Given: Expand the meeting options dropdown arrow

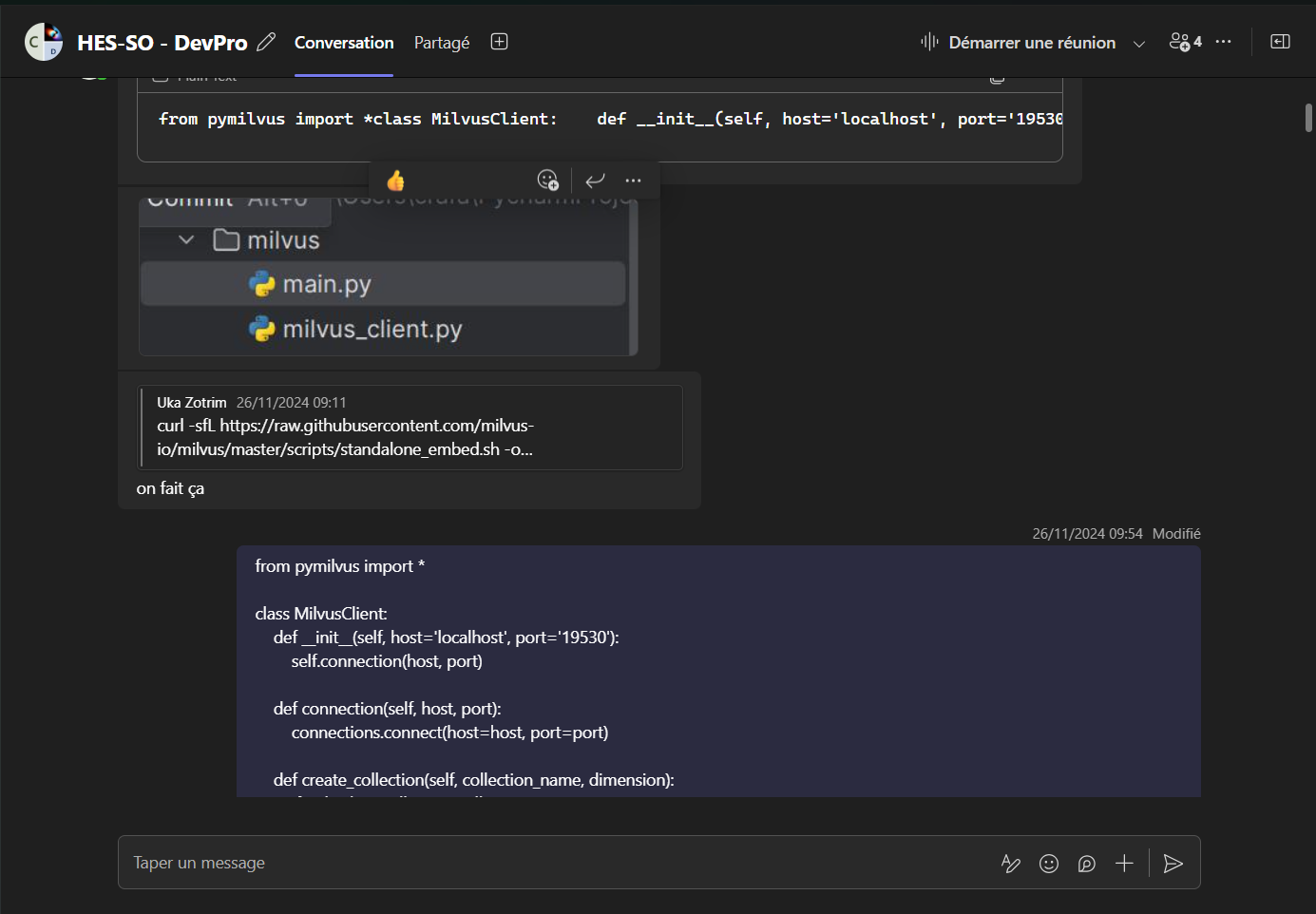Looking at the screenshot, I should click(x=1139, y=44).
